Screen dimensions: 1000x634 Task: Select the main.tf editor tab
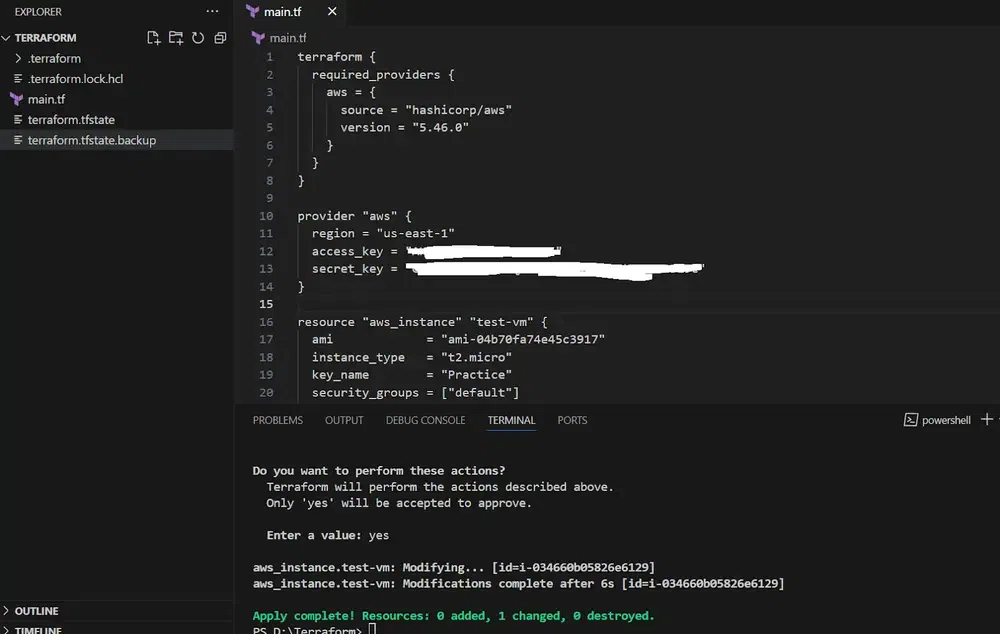[290, 12]
